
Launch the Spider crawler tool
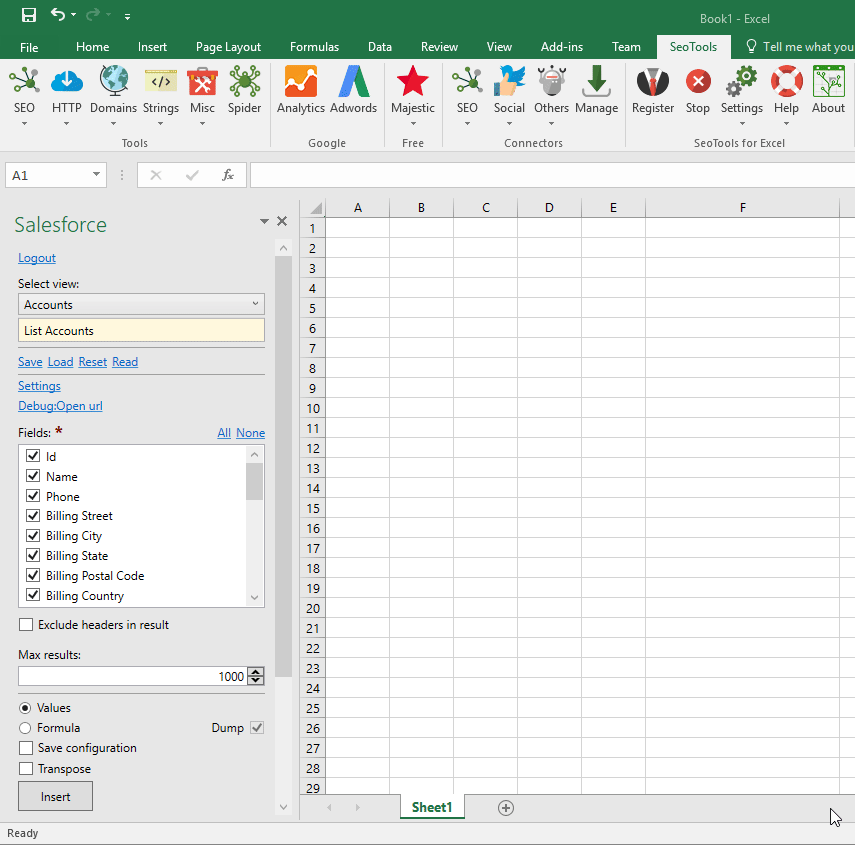coord(244,82)
